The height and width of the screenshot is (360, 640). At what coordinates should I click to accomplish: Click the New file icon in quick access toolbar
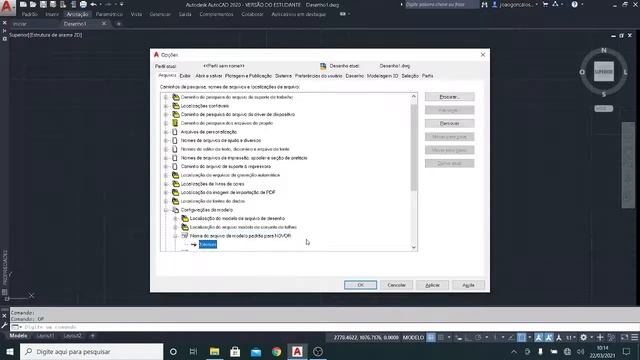tap(23, 4)
